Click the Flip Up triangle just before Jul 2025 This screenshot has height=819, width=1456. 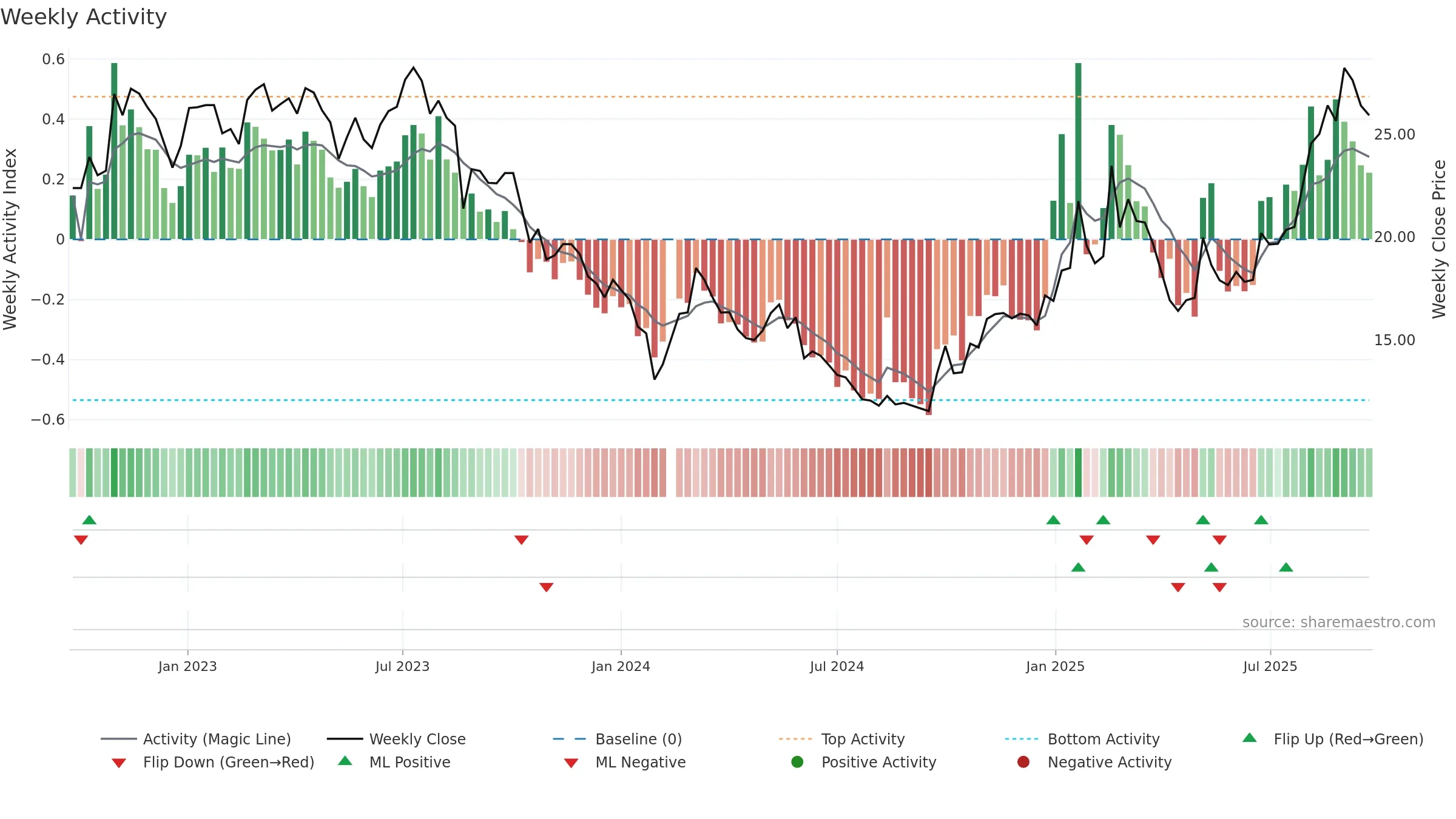(x=1261, y=520)
